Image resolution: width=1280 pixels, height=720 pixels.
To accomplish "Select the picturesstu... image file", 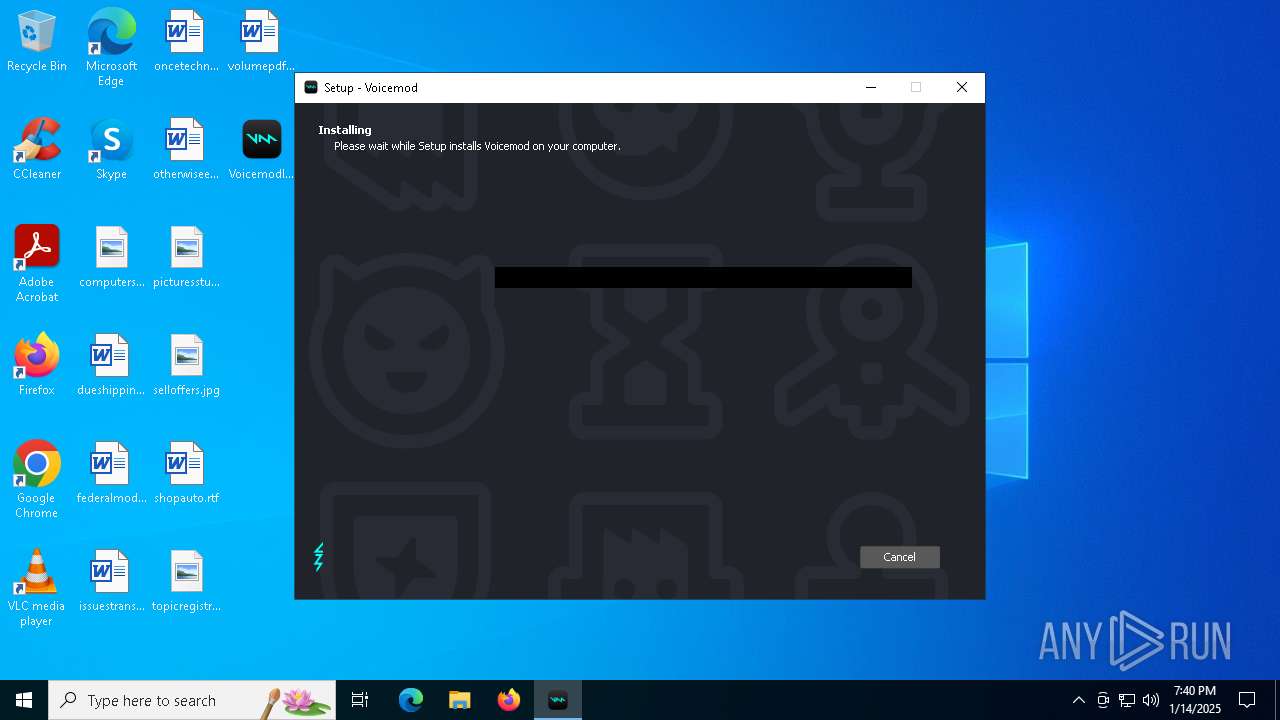I will (186, 257).
